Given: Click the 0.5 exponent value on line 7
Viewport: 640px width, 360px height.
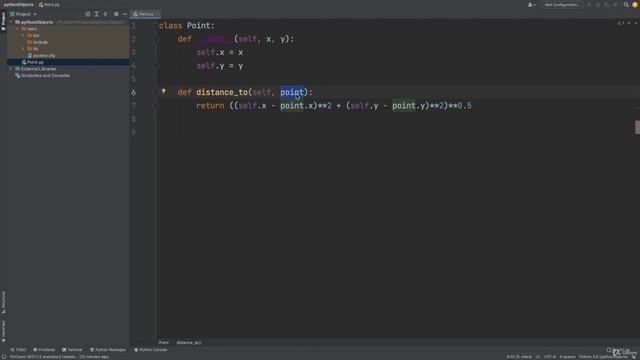Looking at the screenshot, I should tap(464, 106).
